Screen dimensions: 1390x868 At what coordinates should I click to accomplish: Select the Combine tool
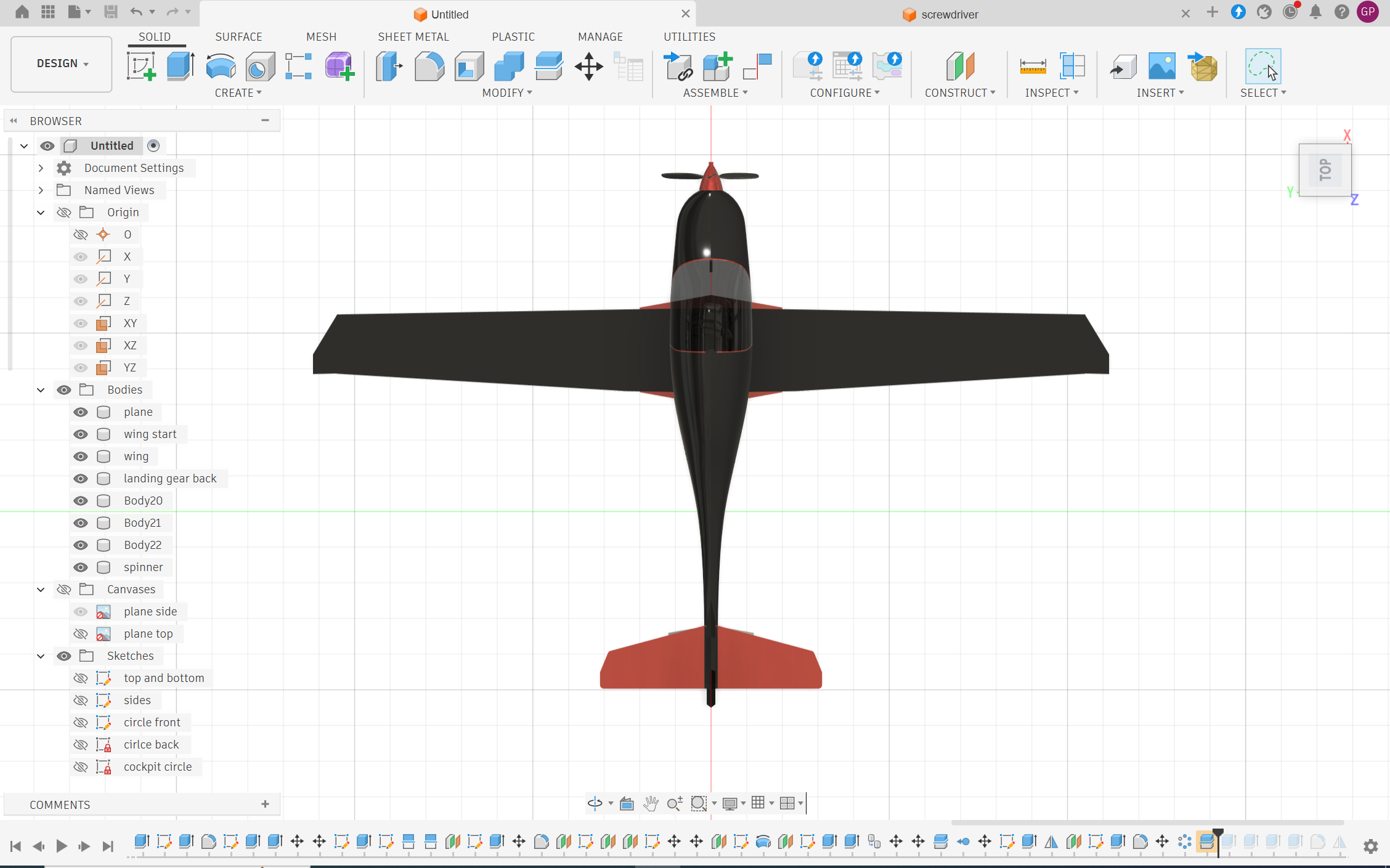pyautogui.click(x=509, y=66)
